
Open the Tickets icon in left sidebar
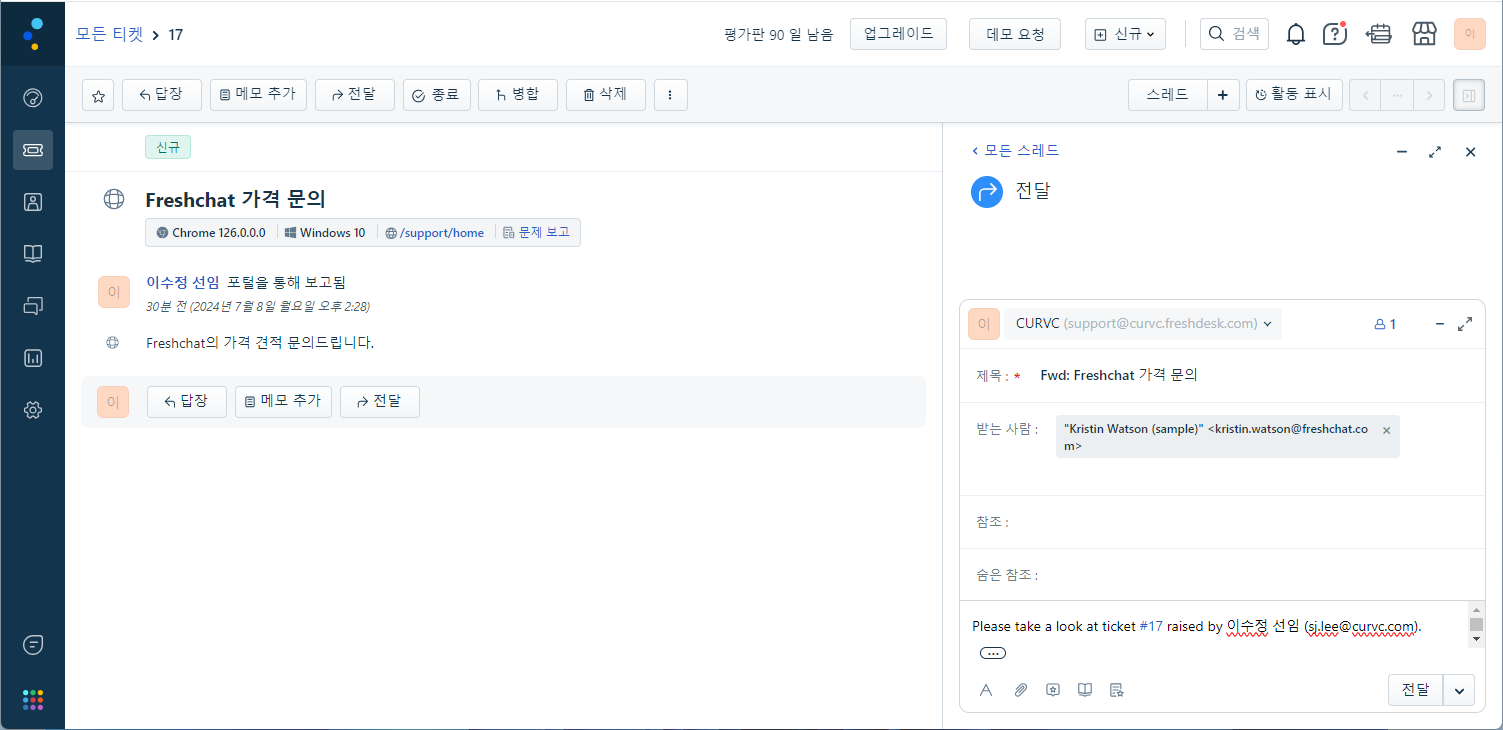(33, 150)
